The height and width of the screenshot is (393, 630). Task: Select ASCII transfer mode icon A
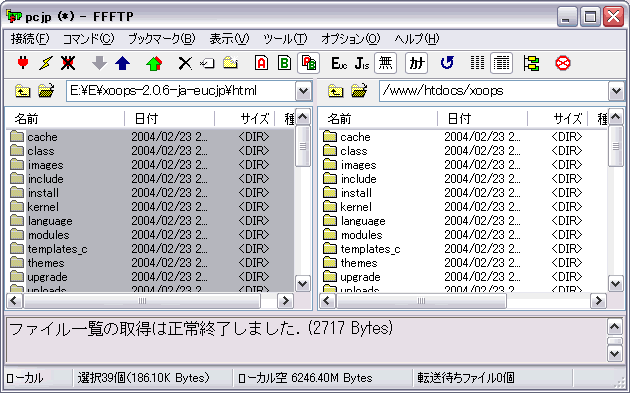coord(262,63)
